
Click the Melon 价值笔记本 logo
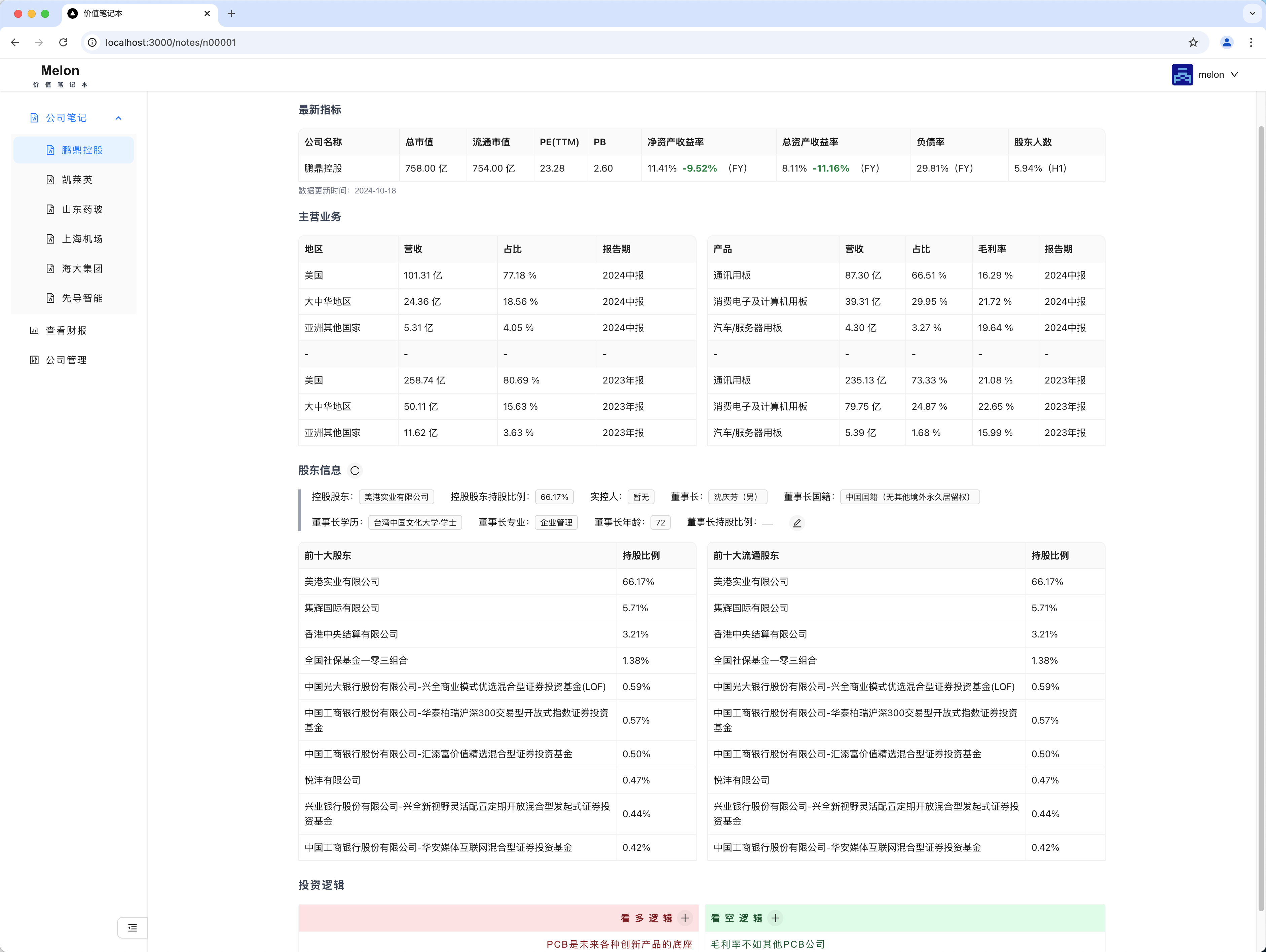60,76
